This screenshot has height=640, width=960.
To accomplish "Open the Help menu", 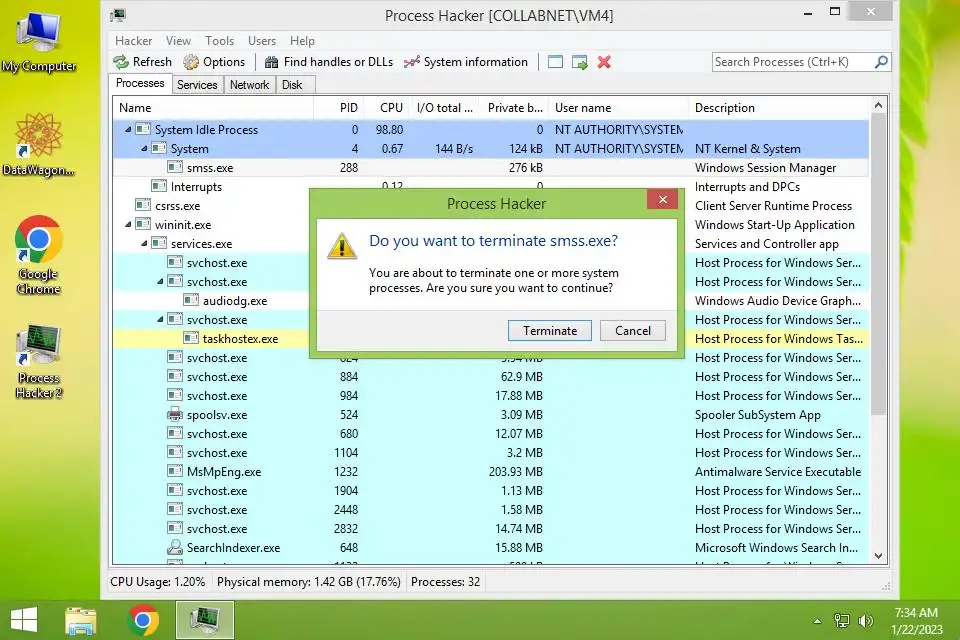I will [302, 40].
